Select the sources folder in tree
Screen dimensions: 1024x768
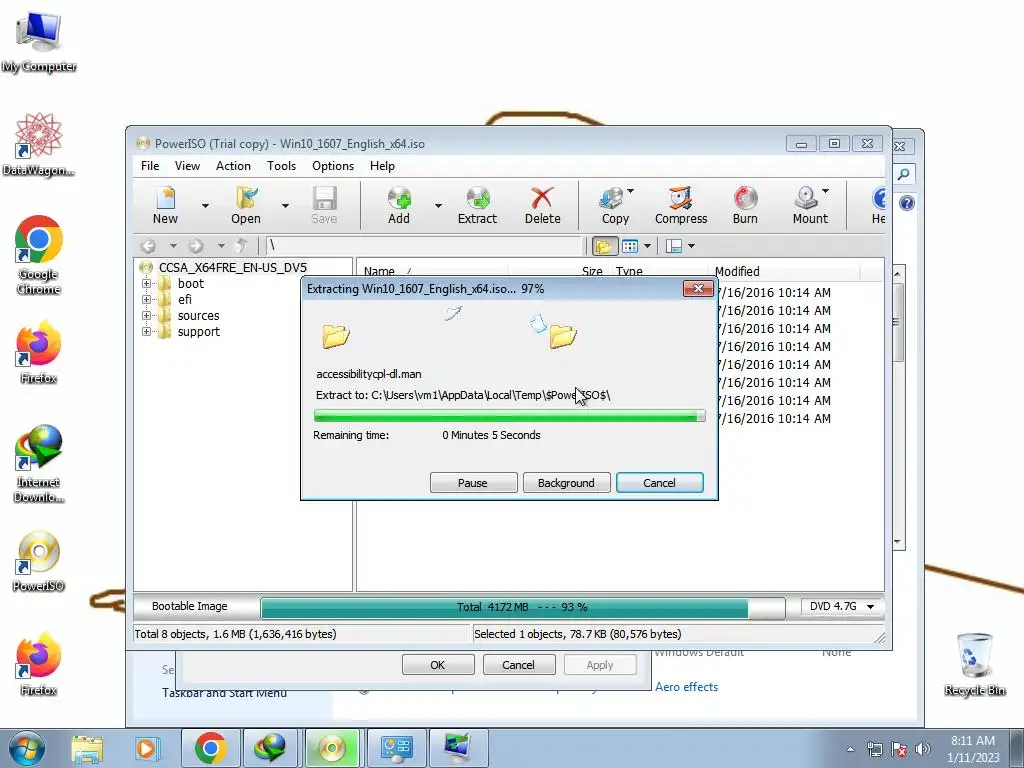point(199,315)
